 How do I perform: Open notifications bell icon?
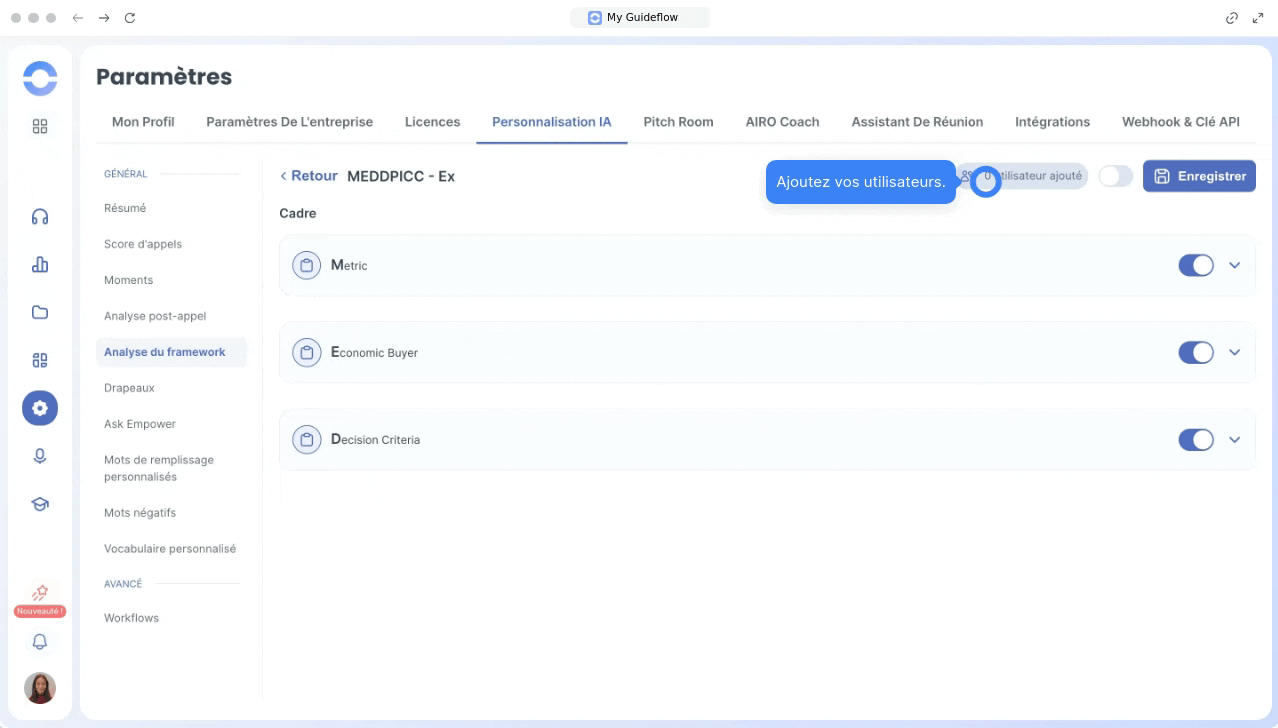click(x=40, y=642)
